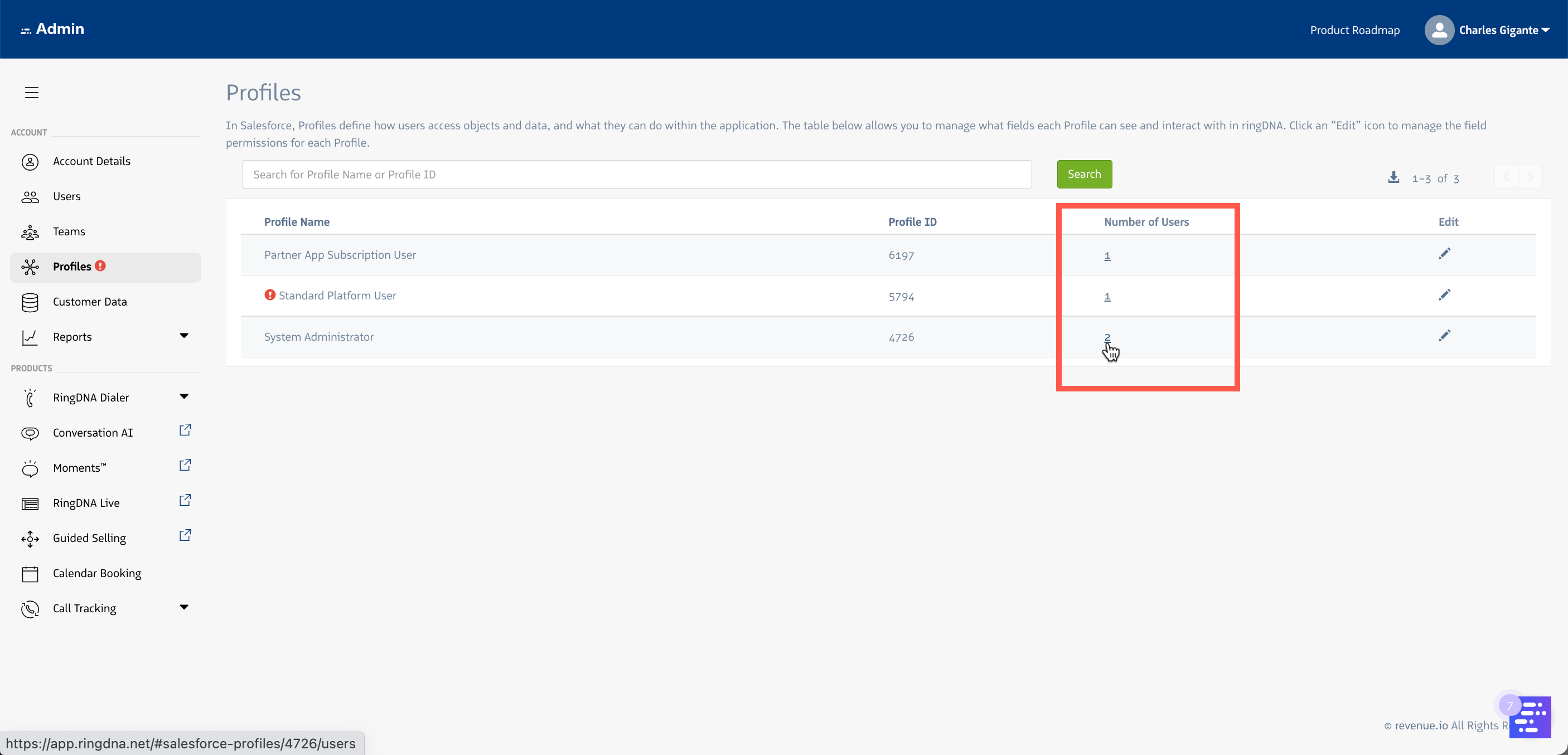Click the Guided Selling external link icon

(185, 536)
